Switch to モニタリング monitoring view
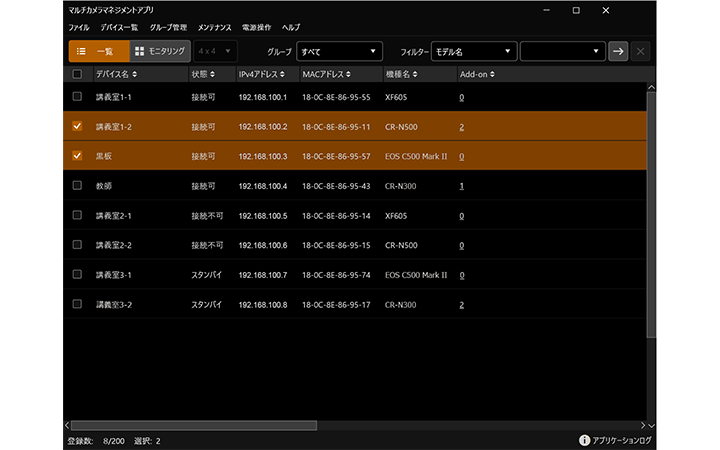The width and height of the screenshot is (720, 450). pos(159,51)
